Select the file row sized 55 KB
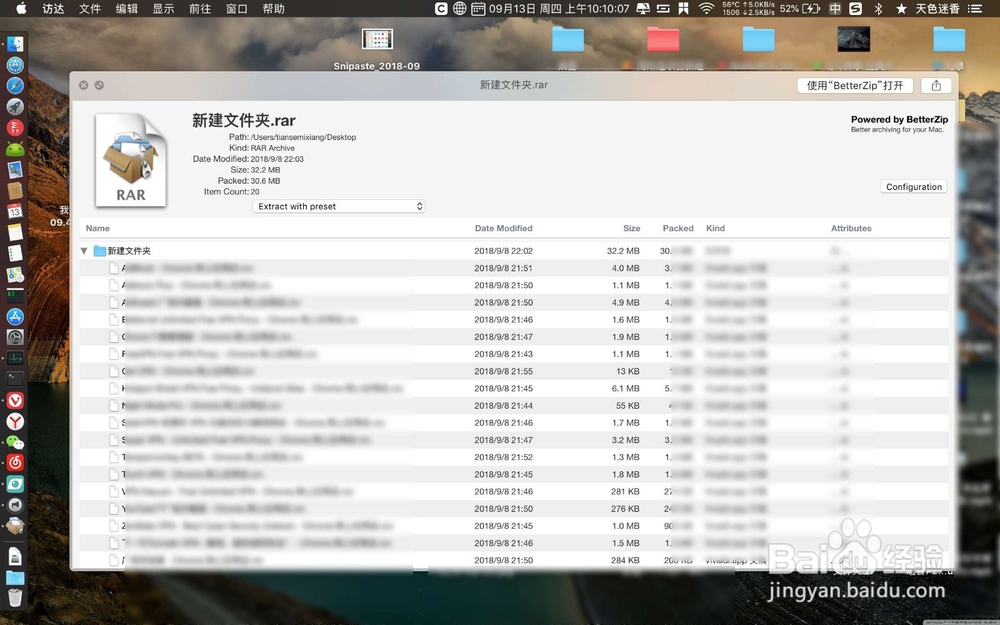 (x=514, y=406)
